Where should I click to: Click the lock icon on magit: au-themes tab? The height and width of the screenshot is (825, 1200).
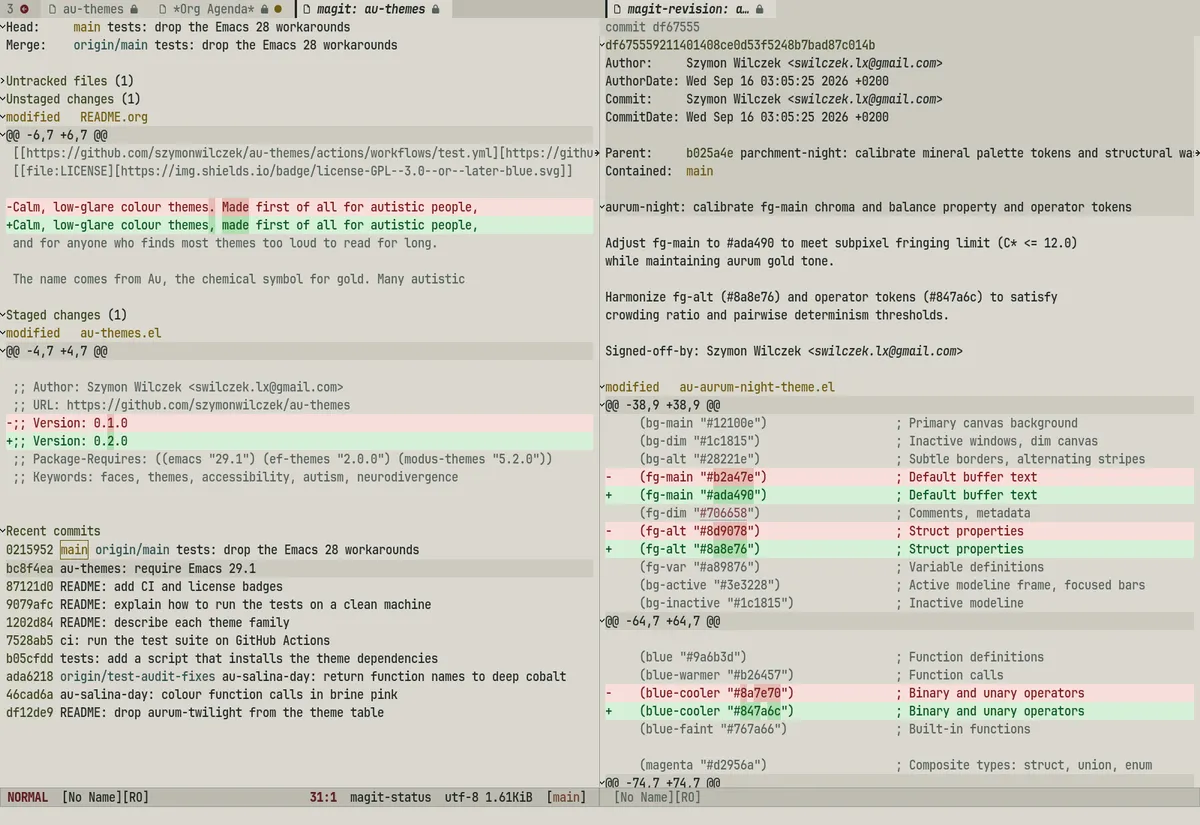[x=435, y=9]
